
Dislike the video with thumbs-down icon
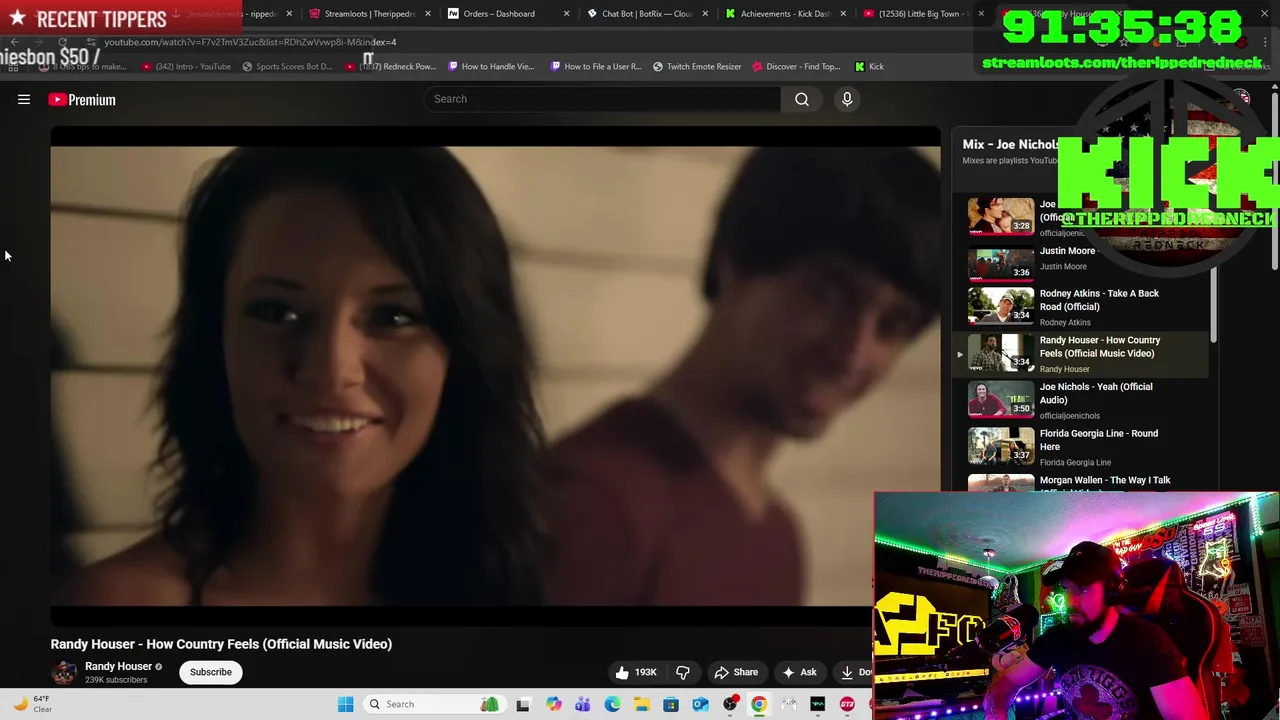click(683, 672)
